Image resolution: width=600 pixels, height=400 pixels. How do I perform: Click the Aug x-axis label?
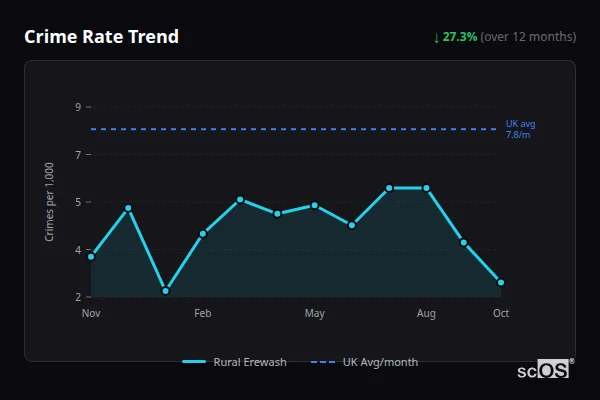click(x=426, y=314)
